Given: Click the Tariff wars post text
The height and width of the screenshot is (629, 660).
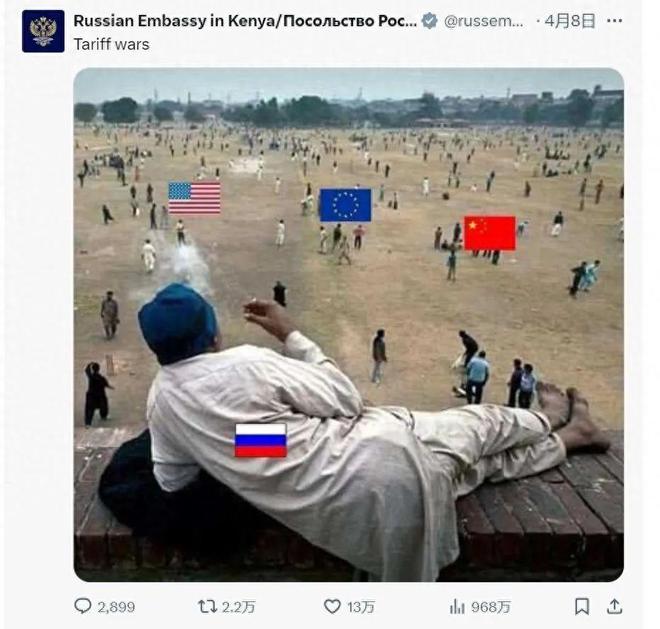Looking at the screenshot, I should coord(112,44).
